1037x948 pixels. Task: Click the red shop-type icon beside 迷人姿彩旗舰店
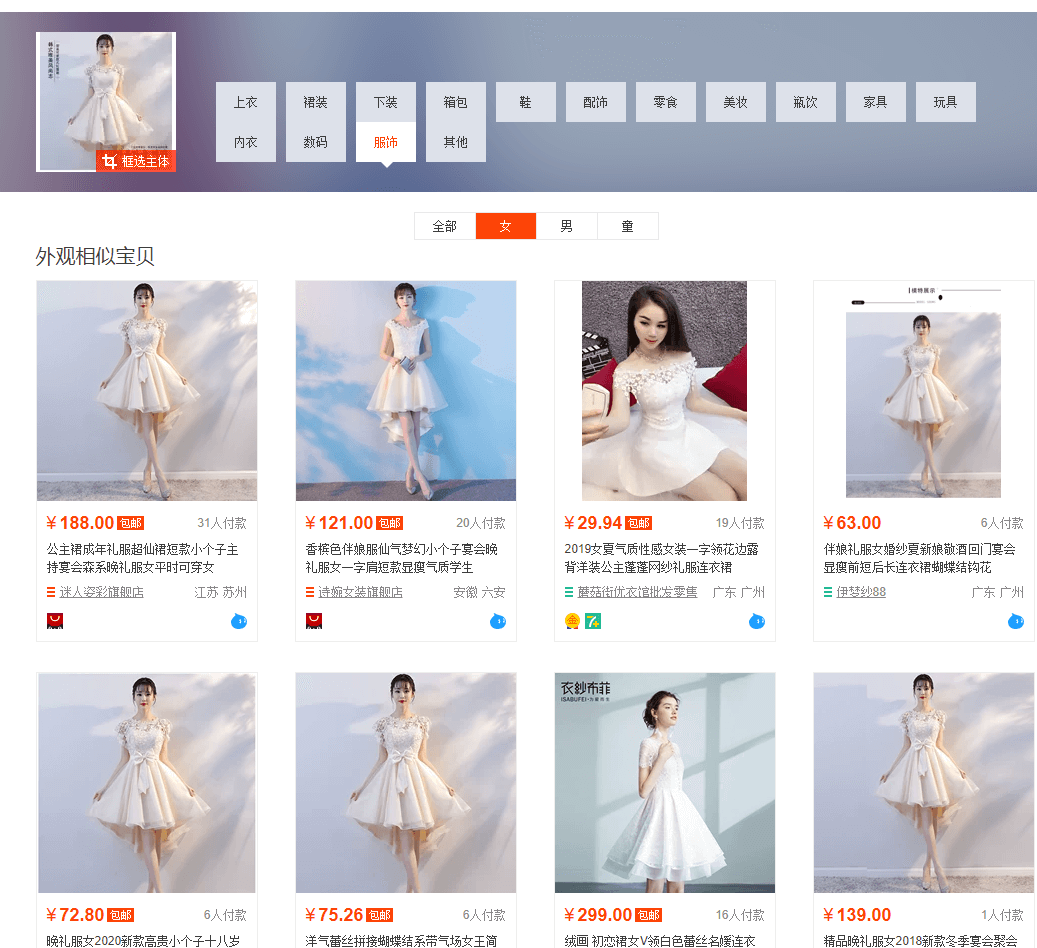click(x=51, y=592)
